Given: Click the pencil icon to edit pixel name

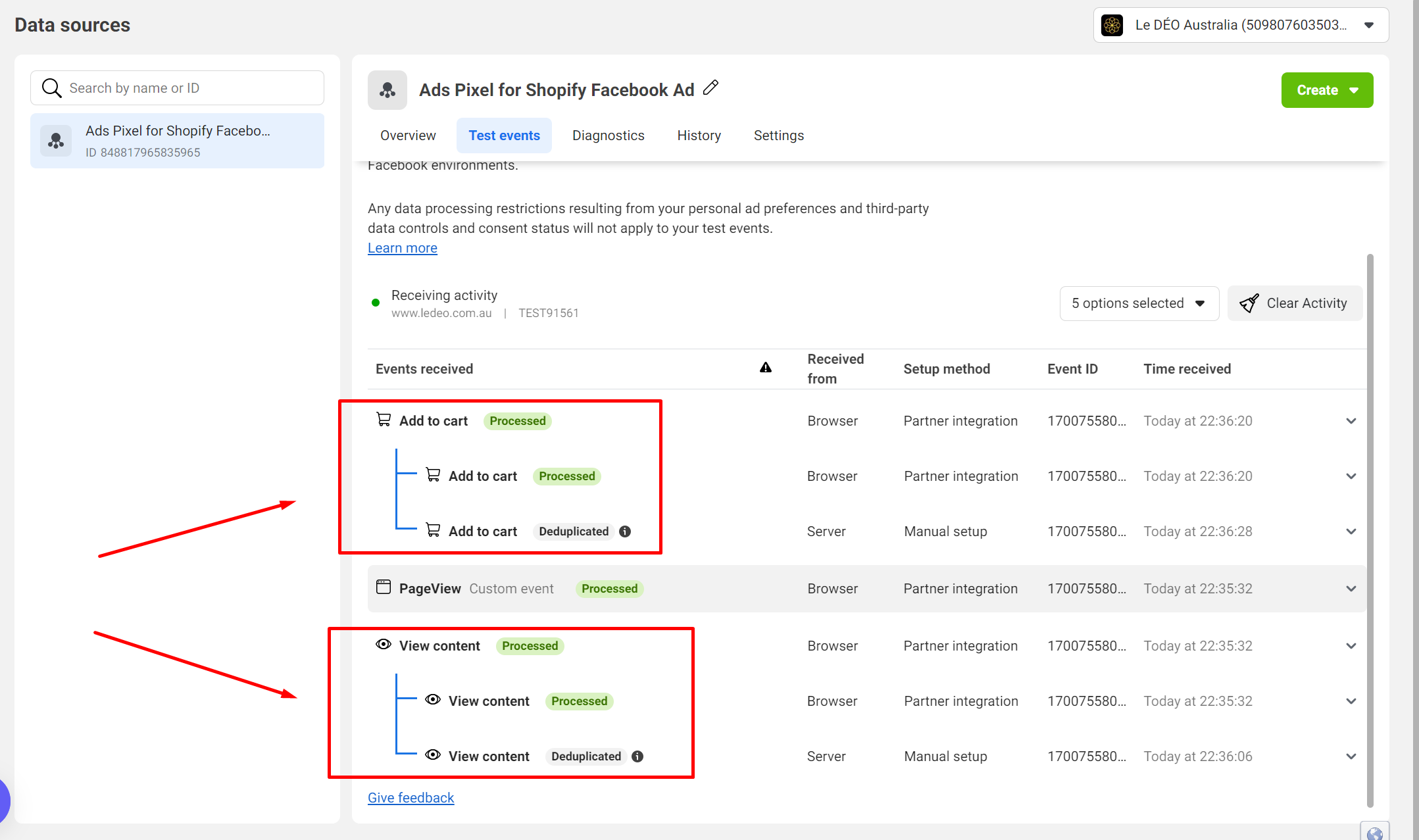Looking at the screenshot, I should click(710, 87).
